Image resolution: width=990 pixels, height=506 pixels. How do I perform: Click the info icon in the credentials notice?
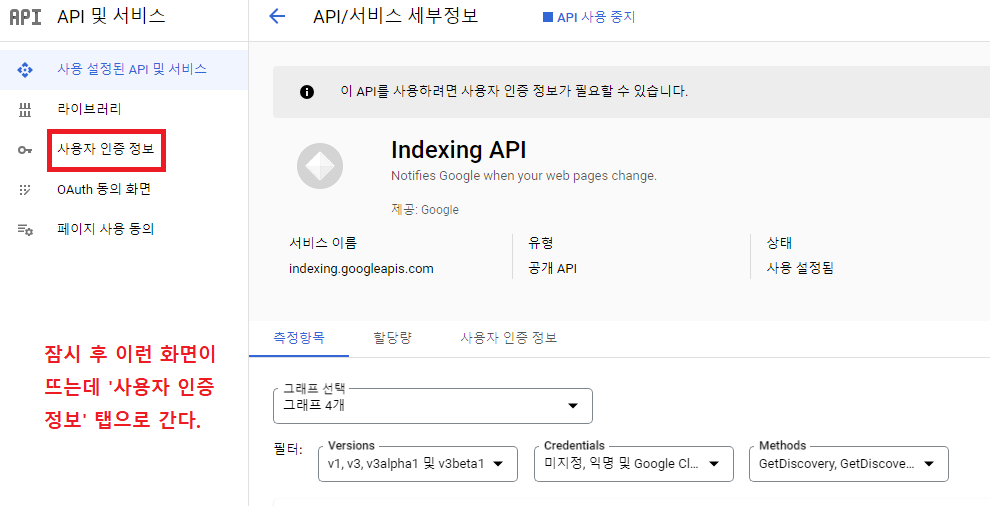click(x=307, y=92)
